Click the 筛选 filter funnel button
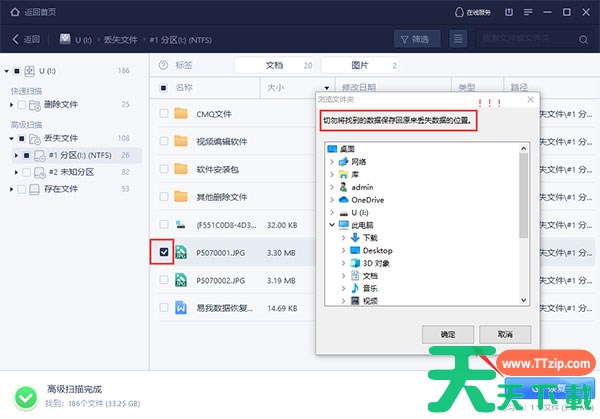600x419 pixels. click(412, 39)
